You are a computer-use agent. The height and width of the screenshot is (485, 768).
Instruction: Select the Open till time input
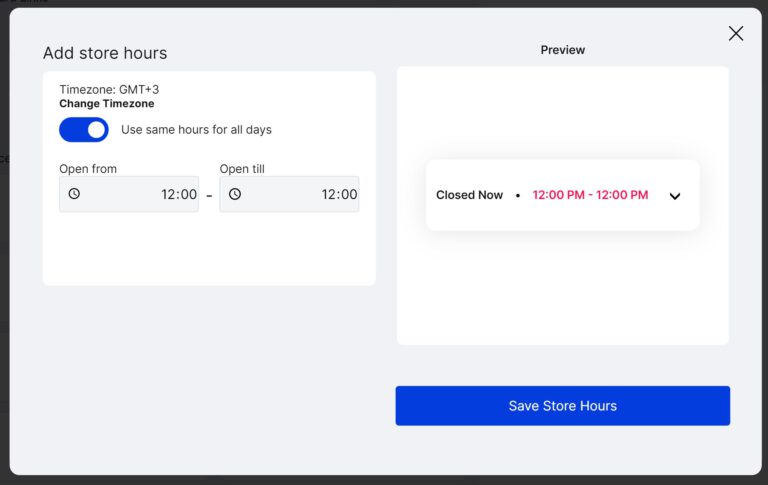[289, 194]
